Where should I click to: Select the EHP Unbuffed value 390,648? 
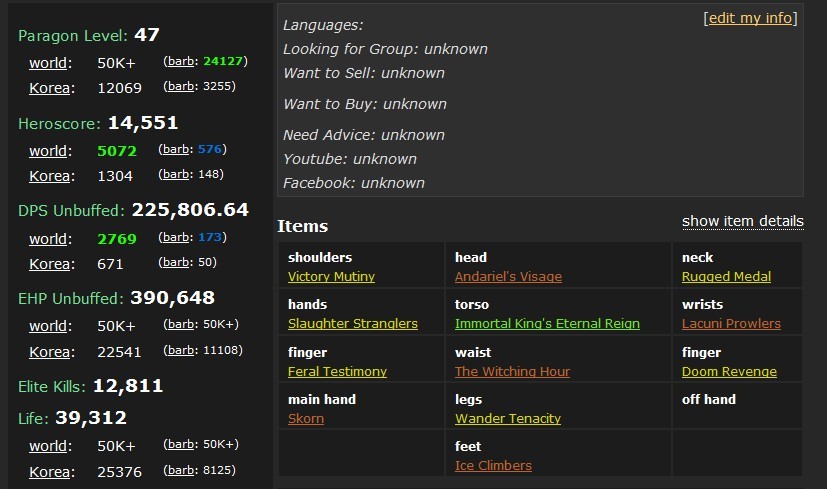[x=172, y=298]
